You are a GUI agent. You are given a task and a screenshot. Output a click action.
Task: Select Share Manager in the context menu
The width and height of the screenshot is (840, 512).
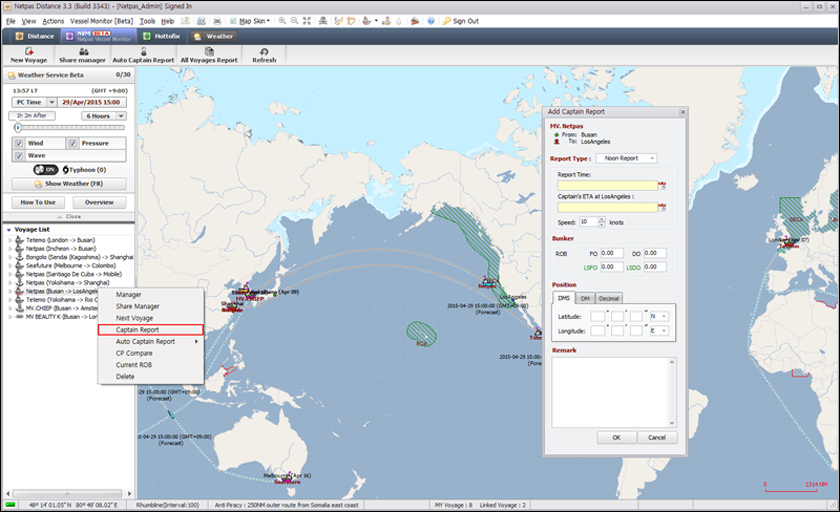(151, 306)
